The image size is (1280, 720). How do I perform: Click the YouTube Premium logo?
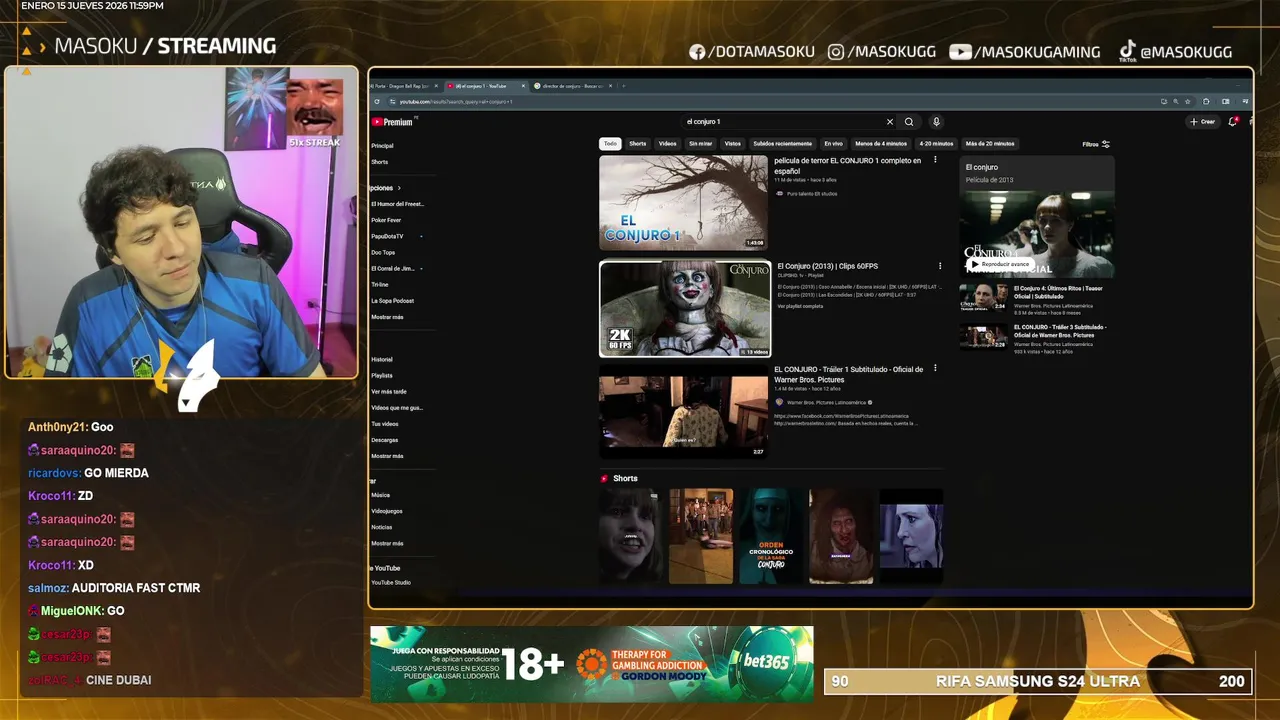(392, 122)
